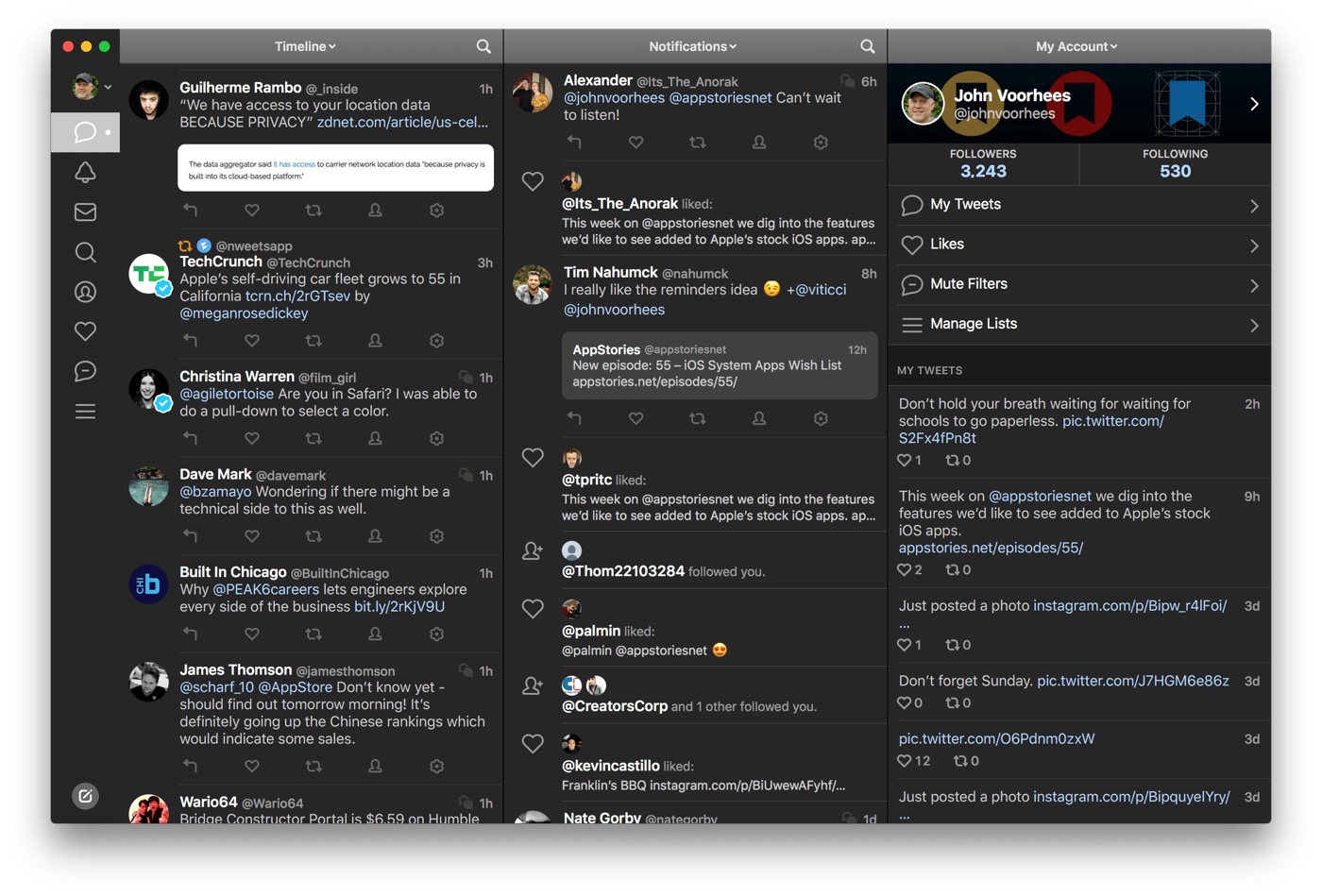
Task: Like Tim Nahumck's tweet
Action: 636,418
